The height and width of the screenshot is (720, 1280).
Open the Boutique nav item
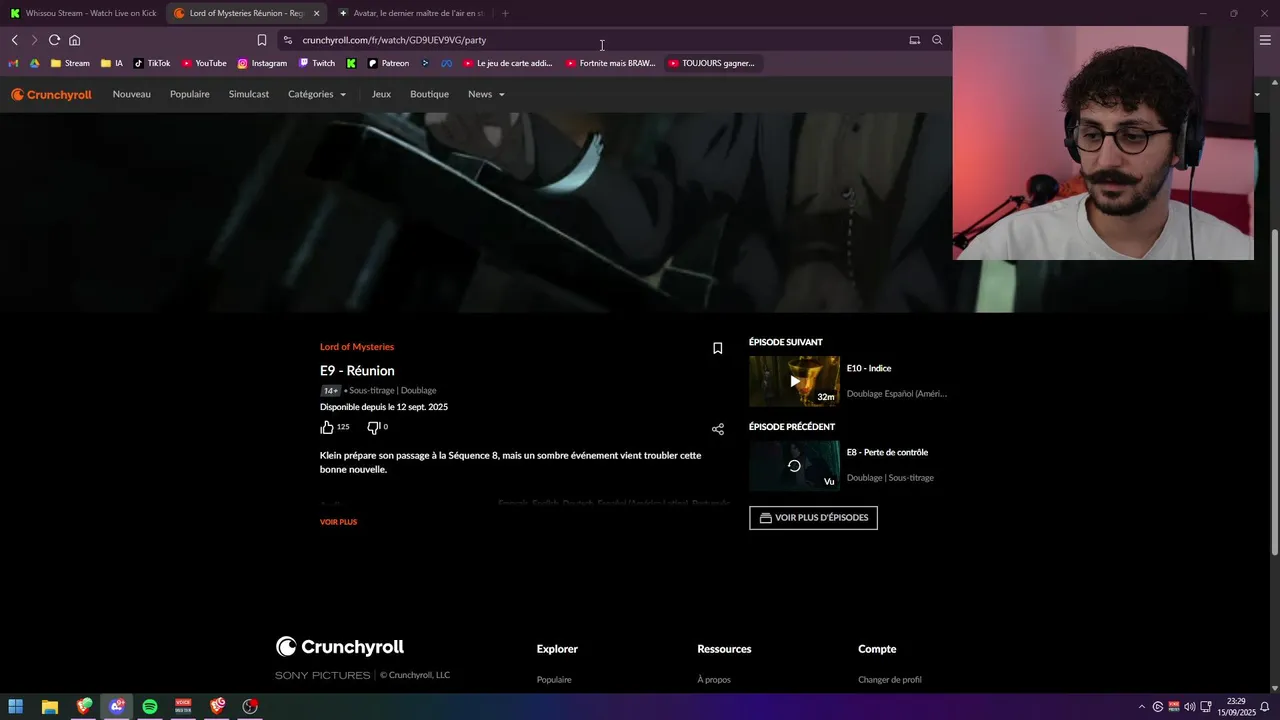point(429,94)
